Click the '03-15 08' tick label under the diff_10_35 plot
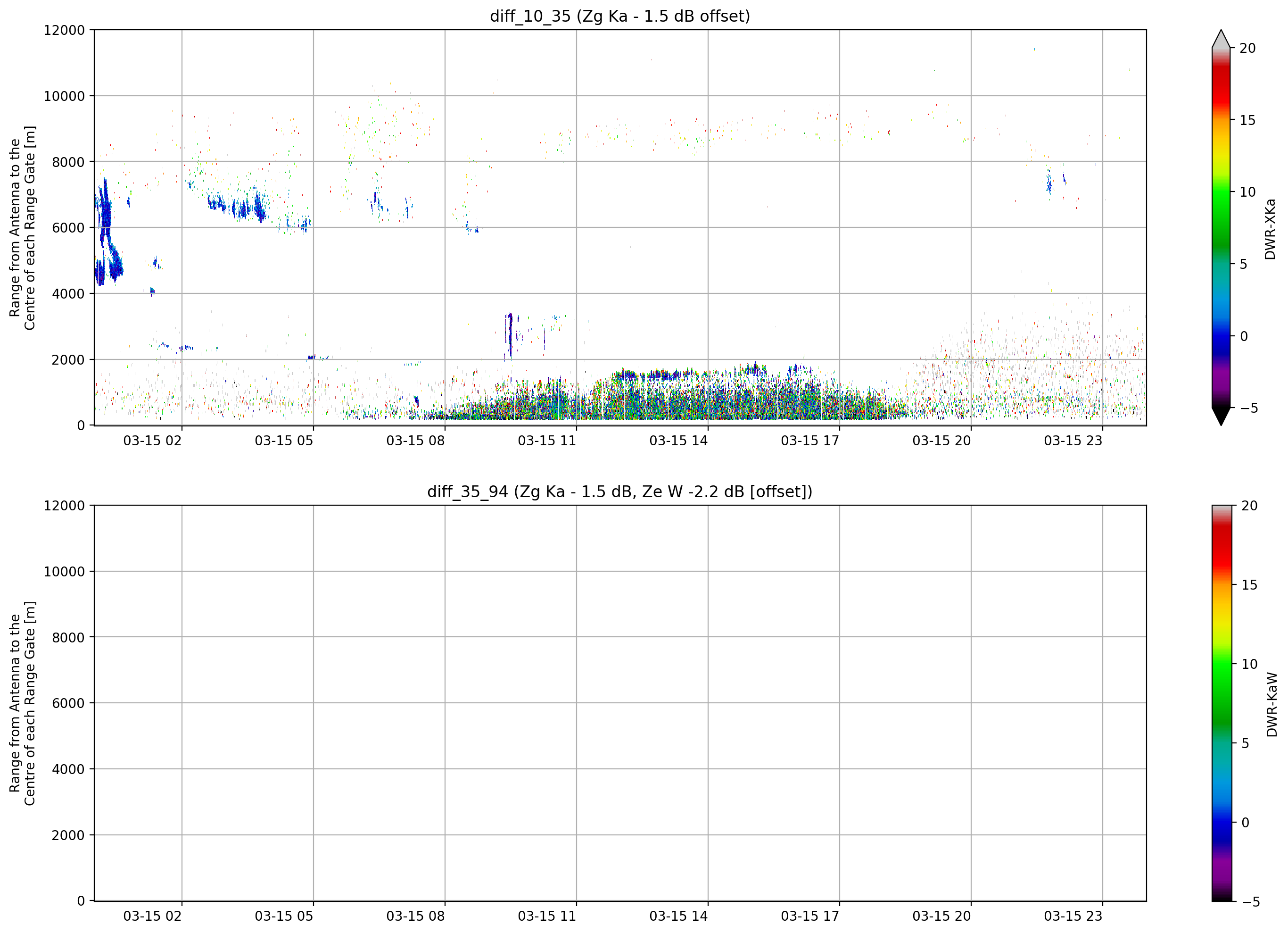 pos(415,441)
